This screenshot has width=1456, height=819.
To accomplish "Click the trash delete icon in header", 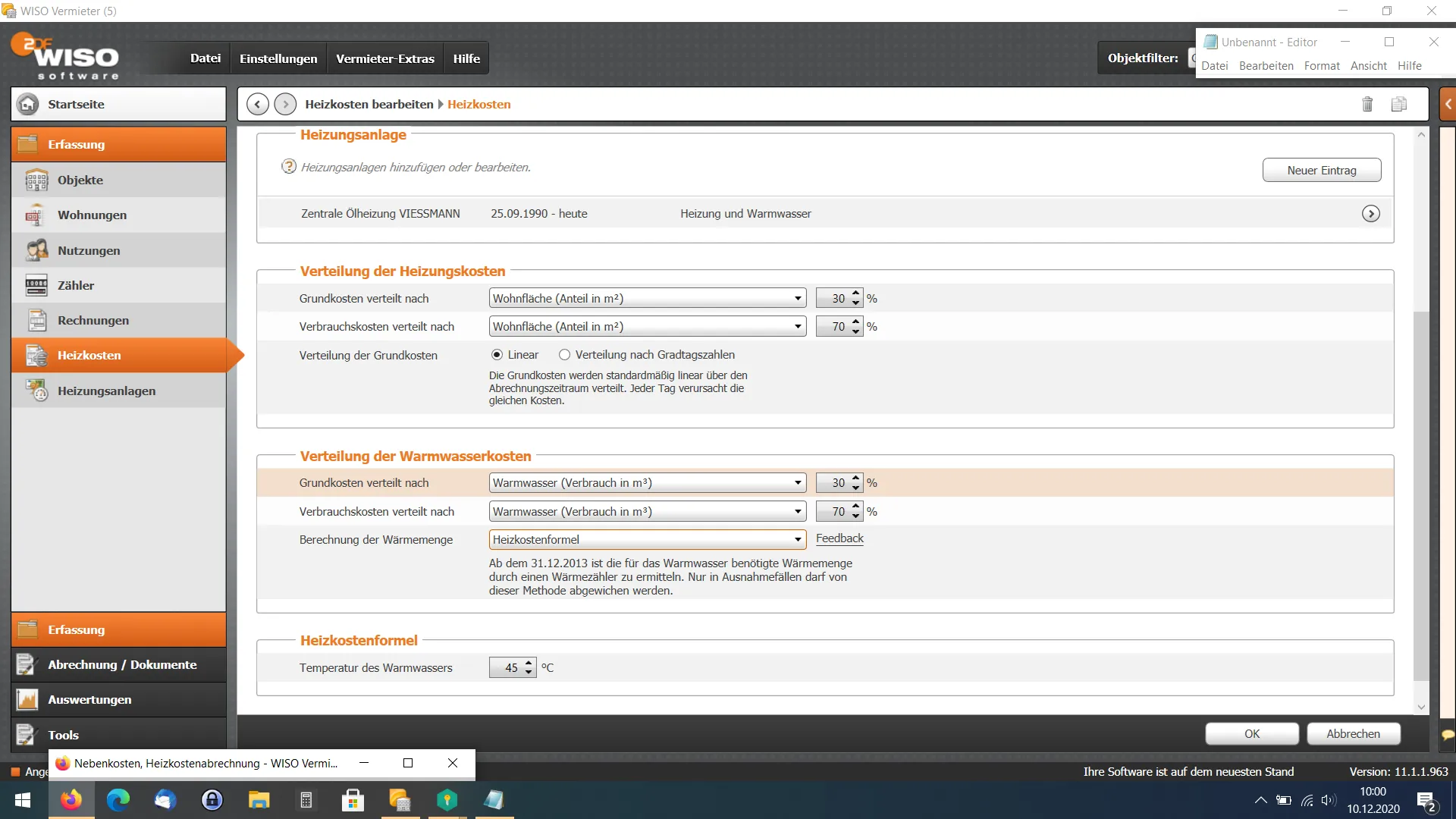I will [1367, 105].
